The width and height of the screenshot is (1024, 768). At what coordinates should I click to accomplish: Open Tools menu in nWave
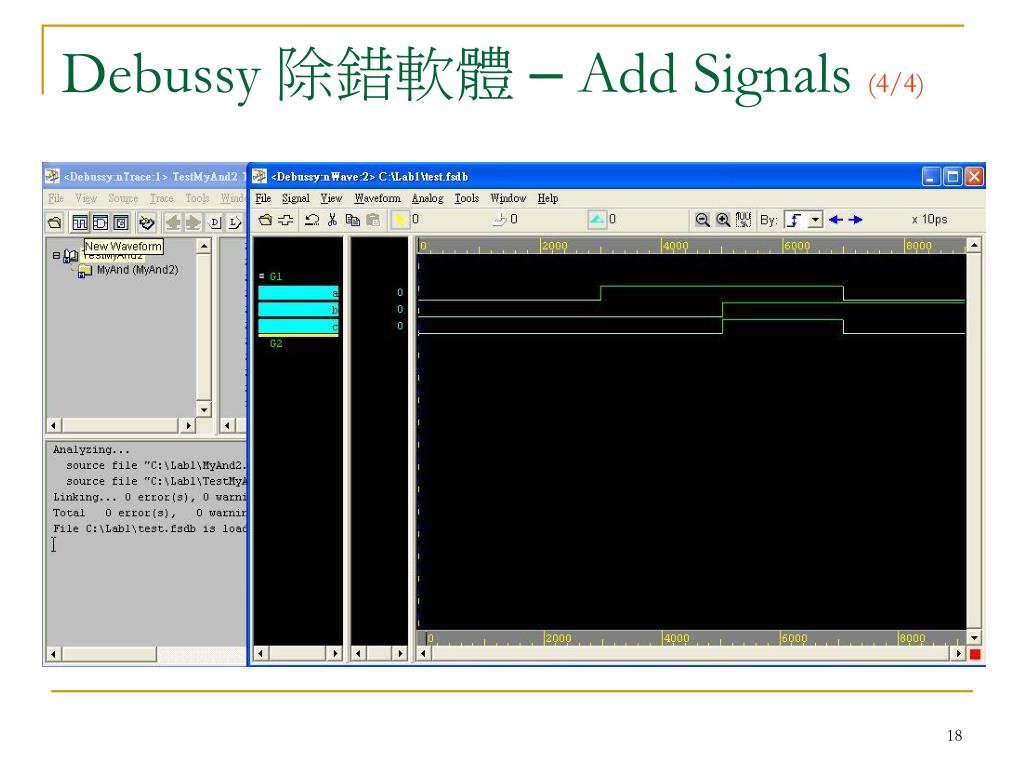pyautogui.click(x=467, y=199)
